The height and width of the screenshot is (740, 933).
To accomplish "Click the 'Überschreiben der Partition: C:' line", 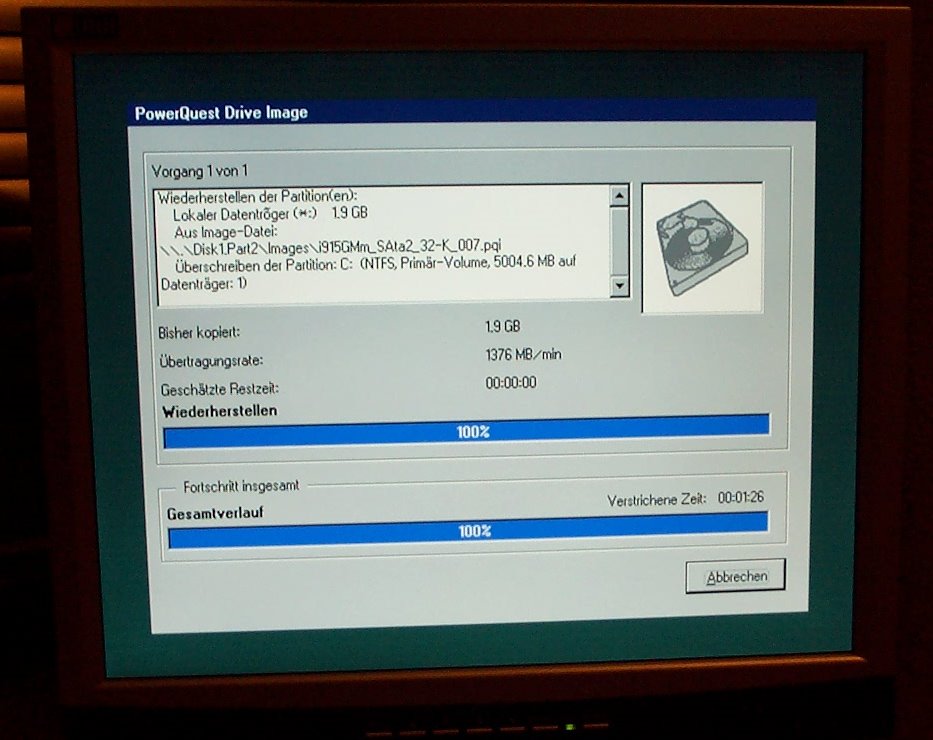I will (375, 264).
